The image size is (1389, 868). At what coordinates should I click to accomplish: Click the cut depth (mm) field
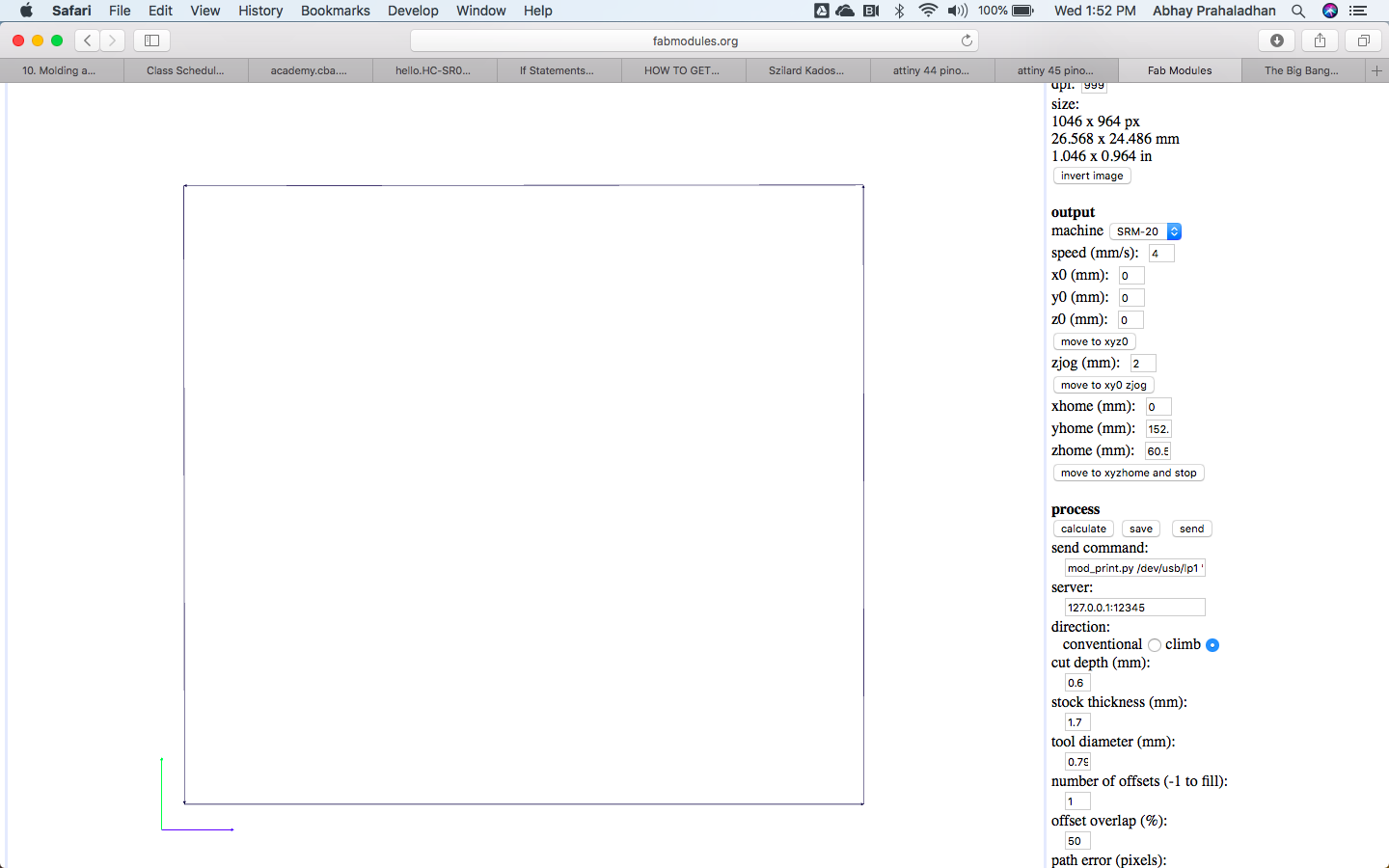coord(1077,683)
